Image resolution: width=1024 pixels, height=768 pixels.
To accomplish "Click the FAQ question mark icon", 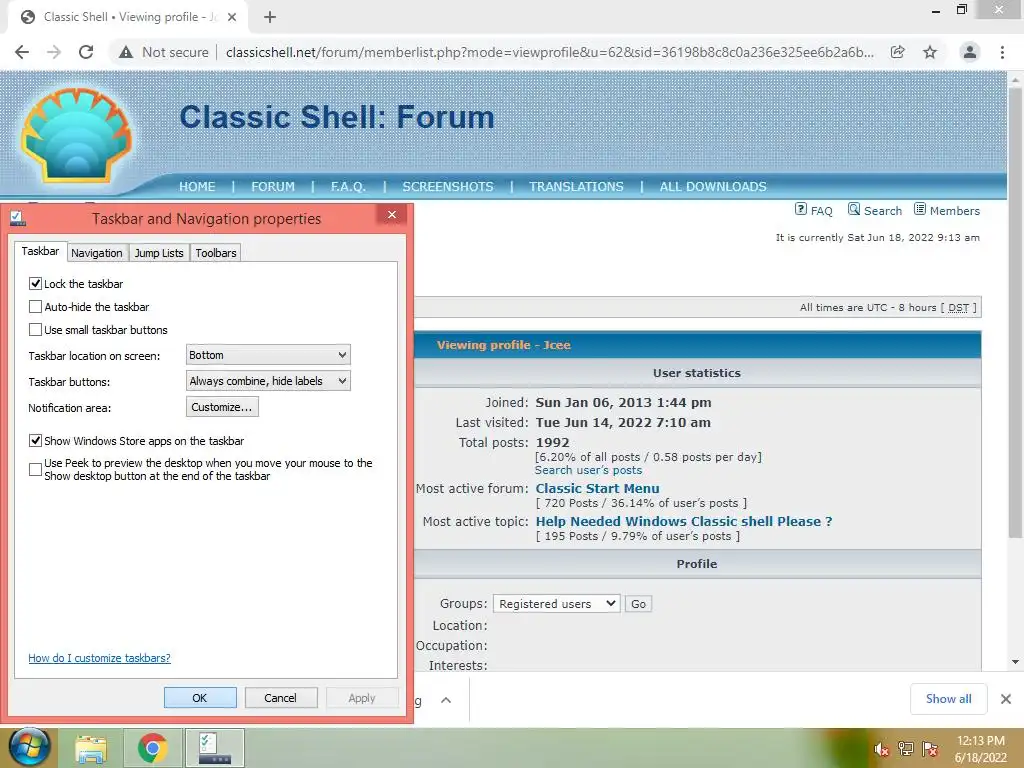I will tap(801, 209).
